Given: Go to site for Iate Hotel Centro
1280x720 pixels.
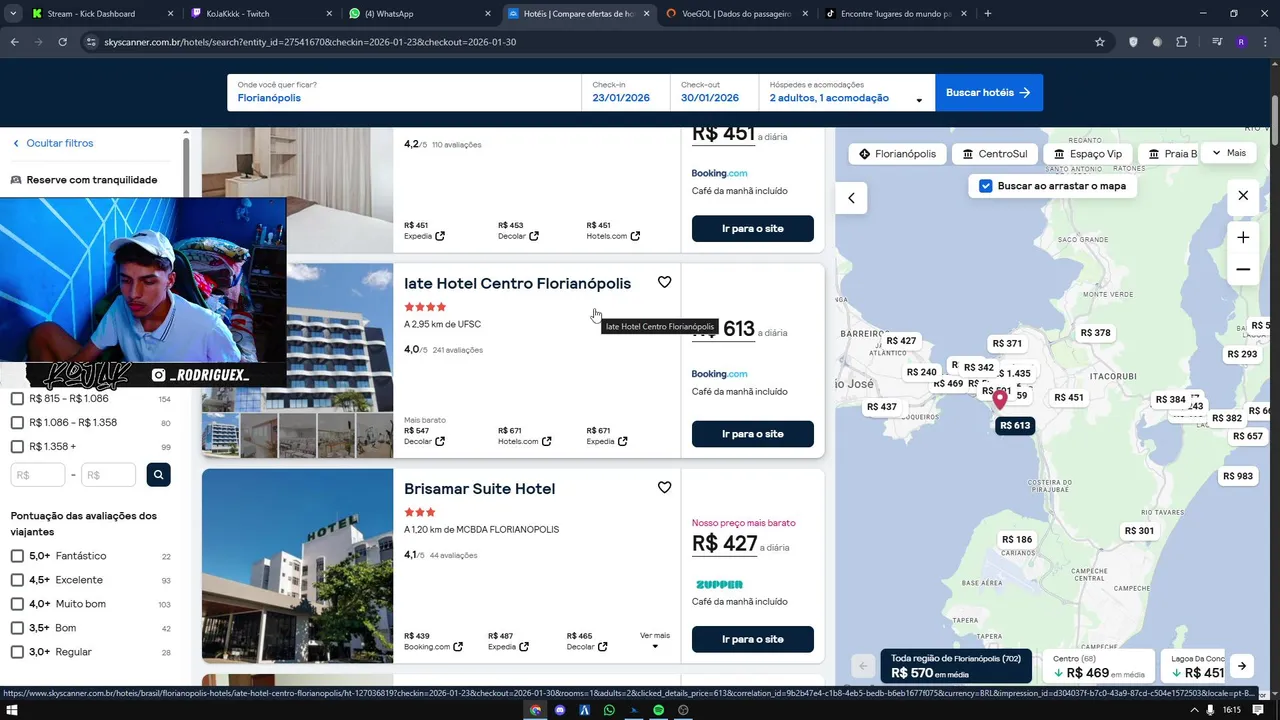Looking at the screenshot, I should point(753,434).
